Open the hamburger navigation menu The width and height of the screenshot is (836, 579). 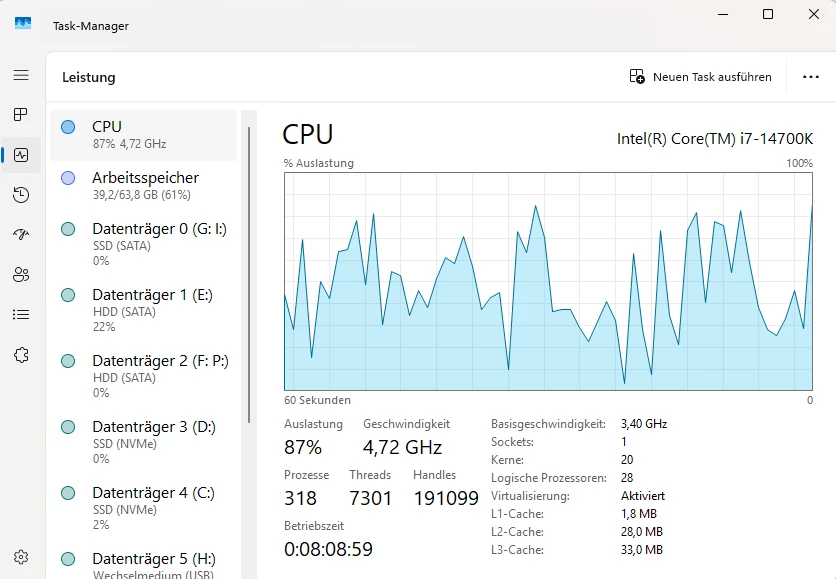click(21, 75)
